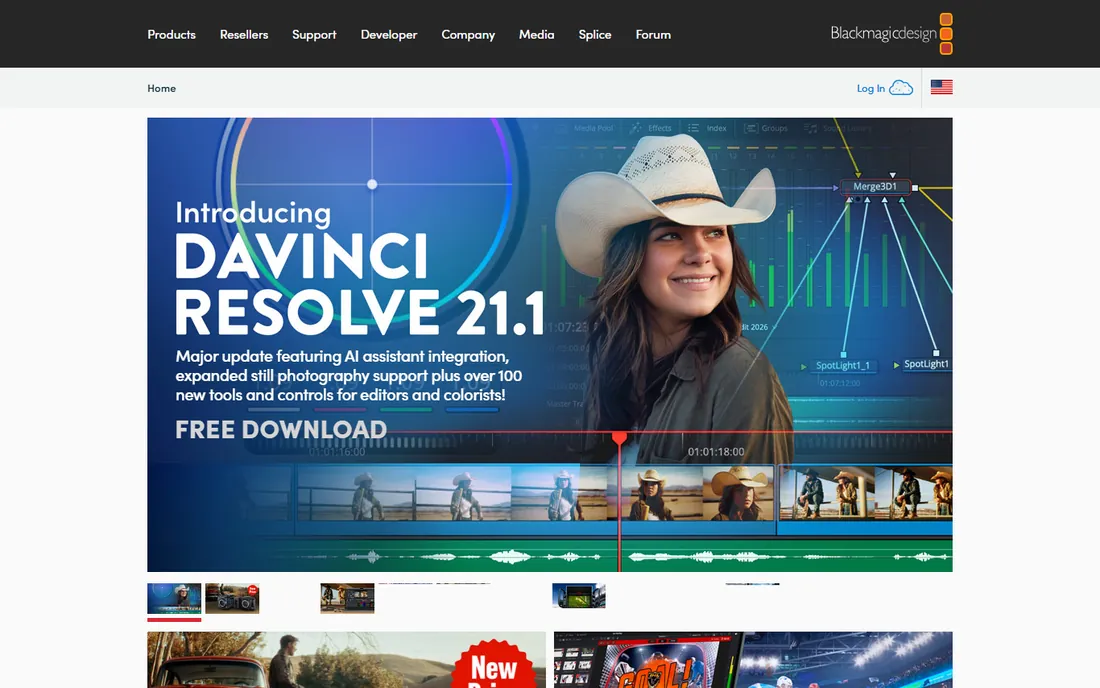Visit the Forum link
Viewport: 1100px width, 688px height.
(x=652, y=34)
